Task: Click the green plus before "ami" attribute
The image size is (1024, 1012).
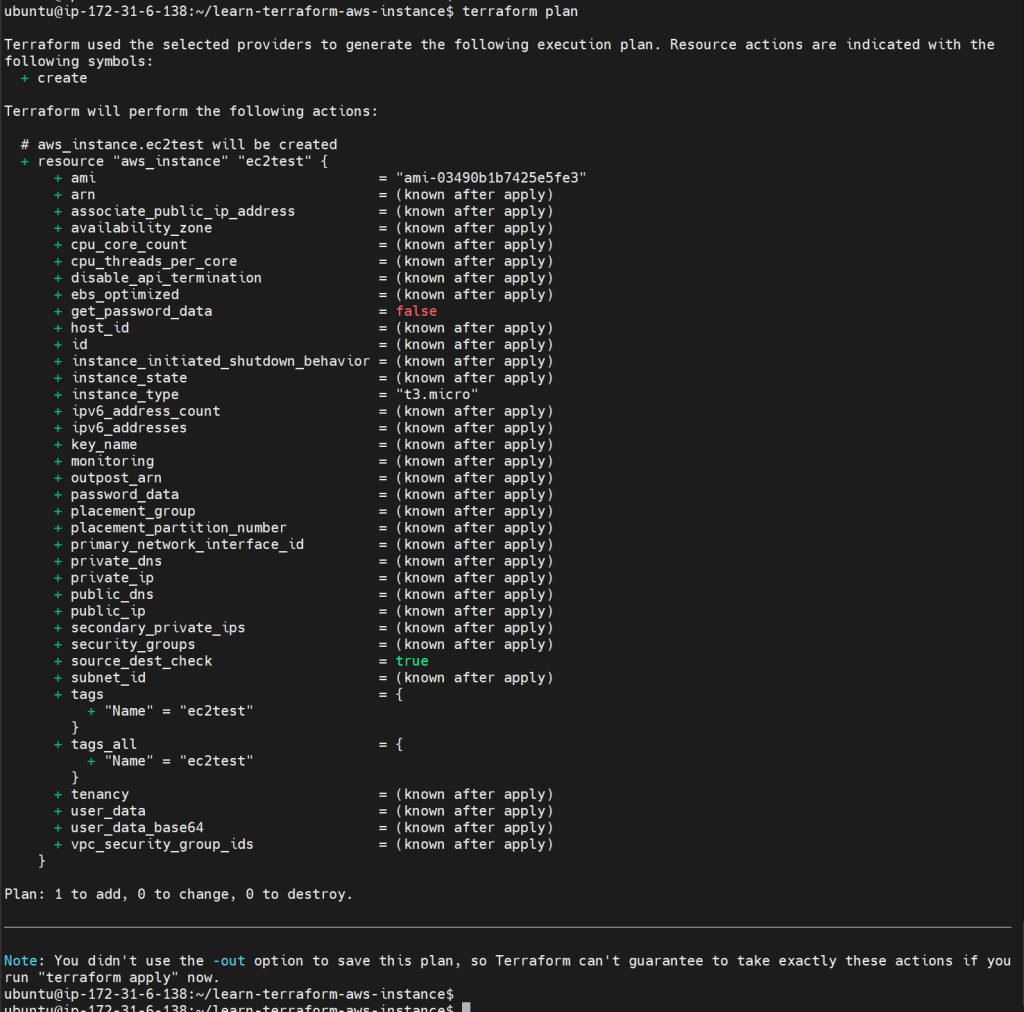Action: (x=58, y=178)
